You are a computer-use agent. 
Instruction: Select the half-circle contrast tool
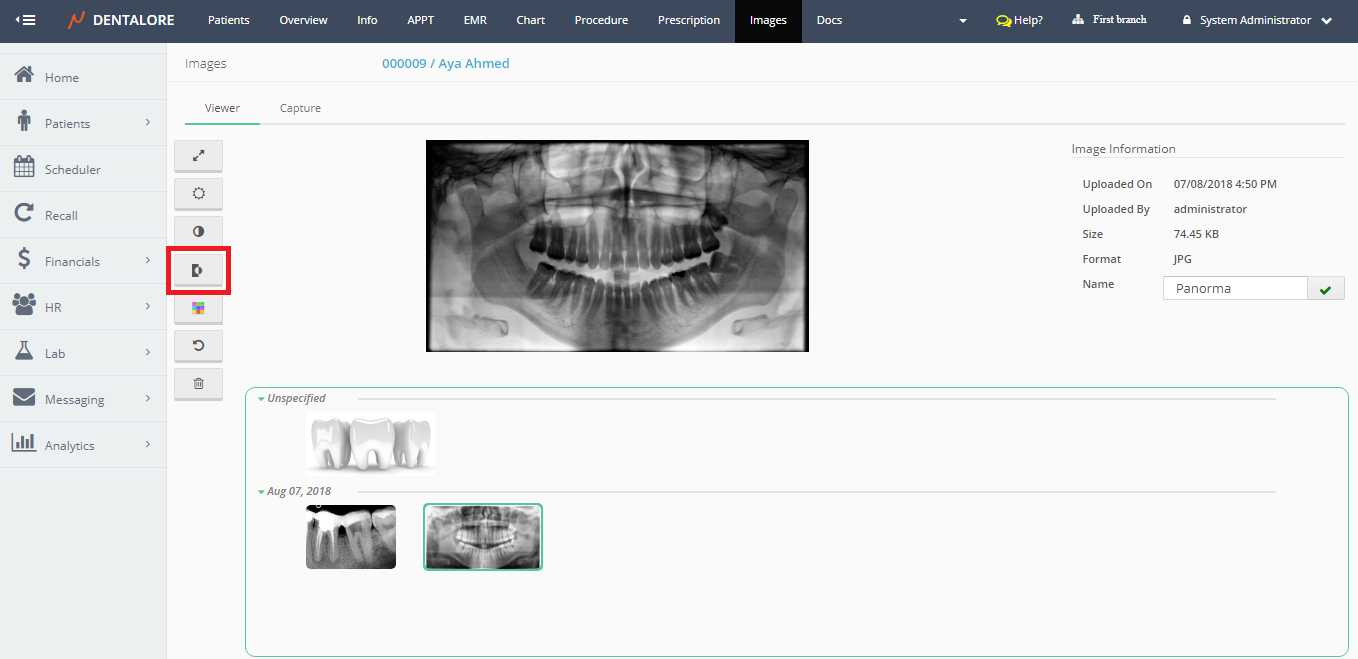pos(198,232)
